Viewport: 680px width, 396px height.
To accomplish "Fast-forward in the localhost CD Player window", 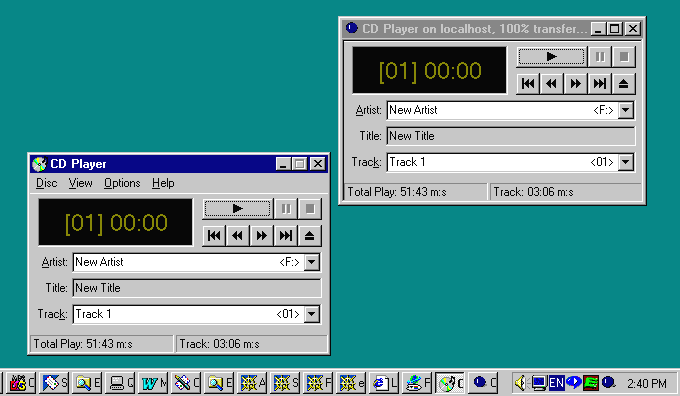I will click(575, 84).
